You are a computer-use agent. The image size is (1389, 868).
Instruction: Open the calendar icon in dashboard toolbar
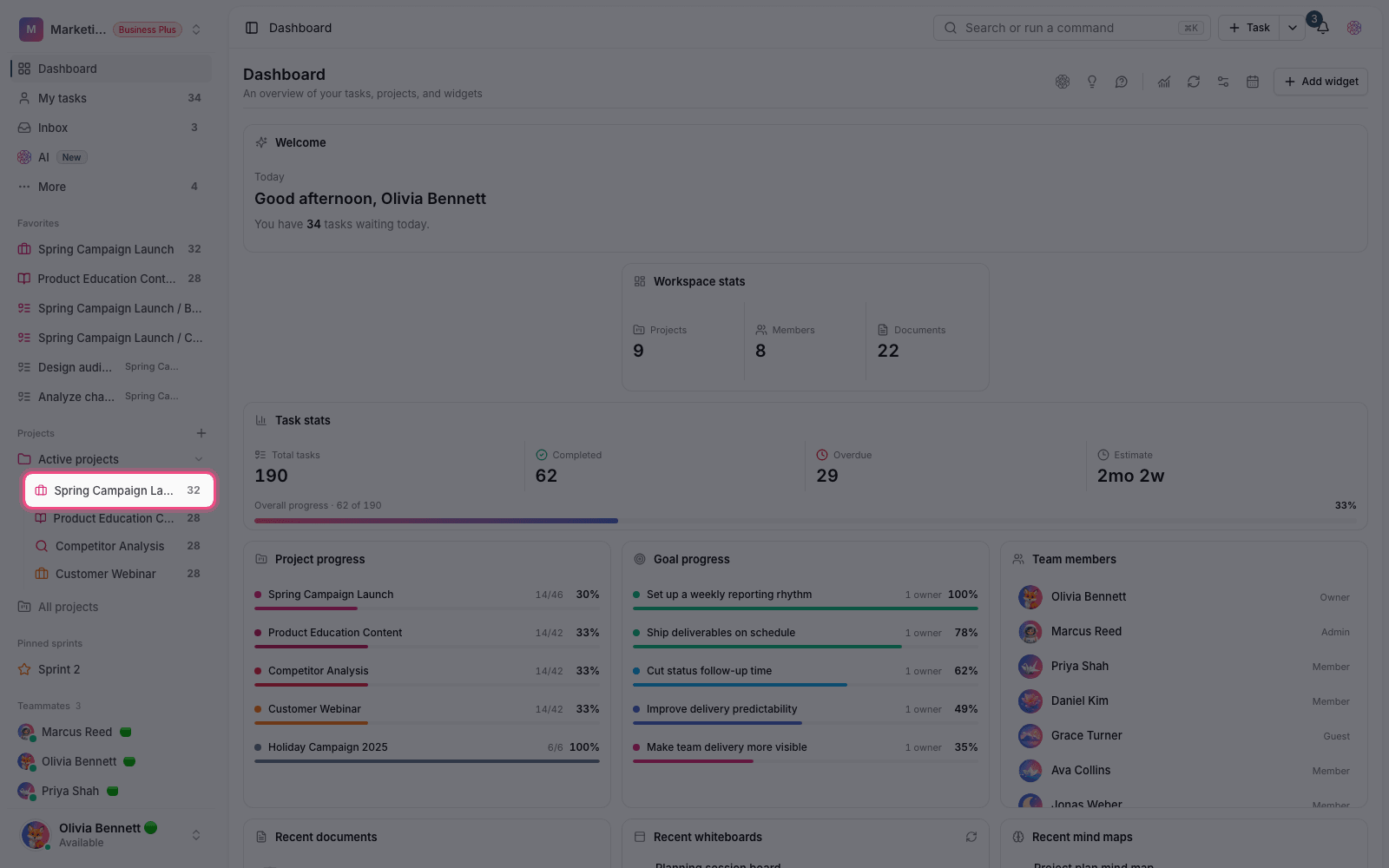click(x=1253, y=82)
